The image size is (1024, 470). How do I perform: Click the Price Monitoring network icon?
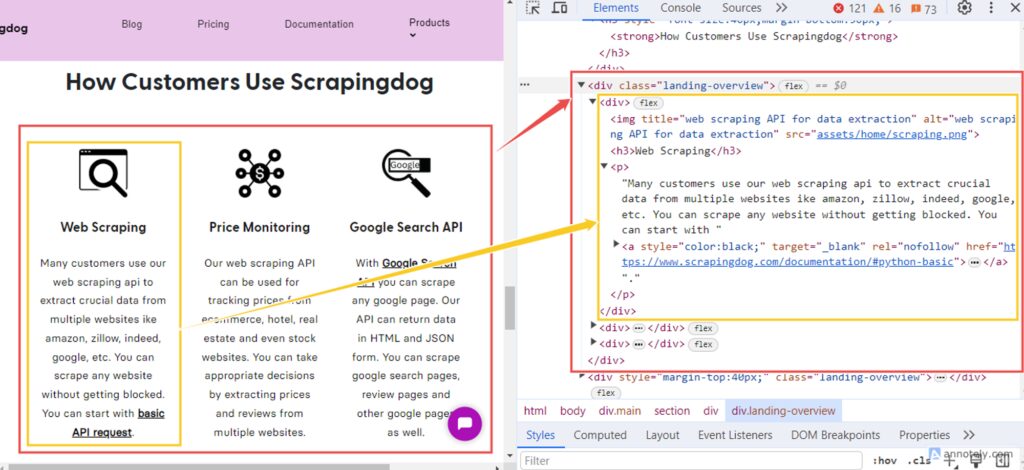coord(259,172)
